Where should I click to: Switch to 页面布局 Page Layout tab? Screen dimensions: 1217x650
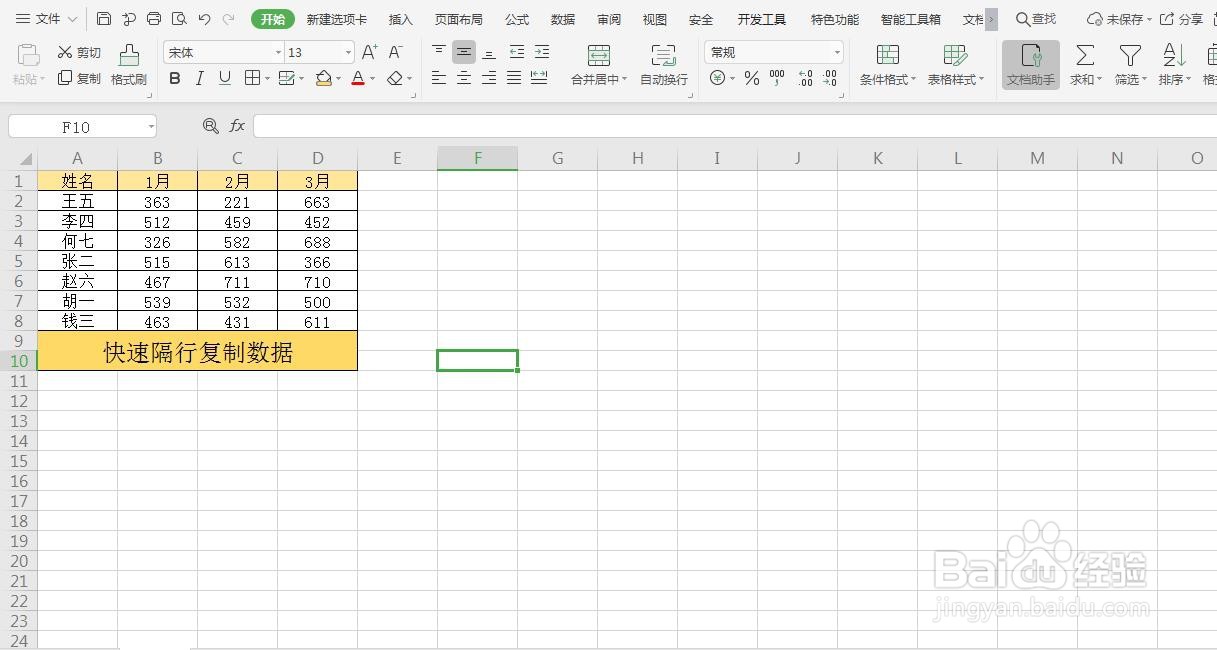point(458,19)
